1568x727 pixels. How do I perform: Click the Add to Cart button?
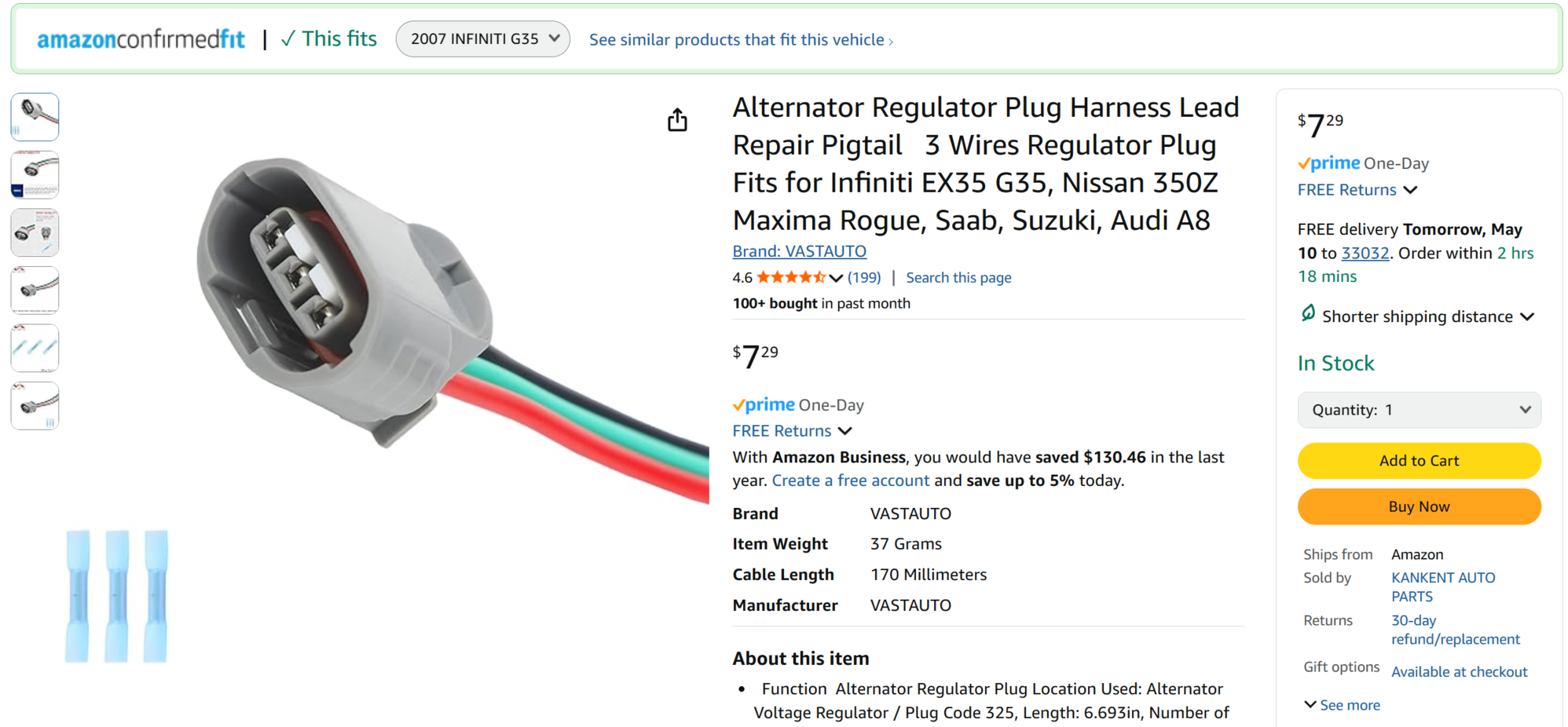[x=1419, y=461]
